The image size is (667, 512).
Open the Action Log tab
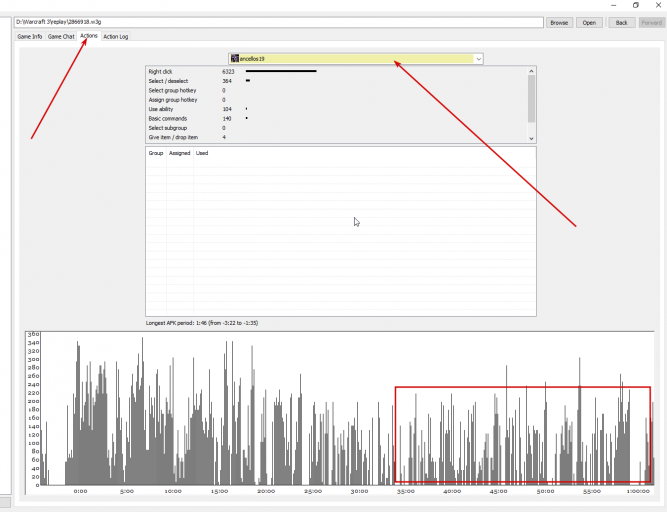coord(116,37)
